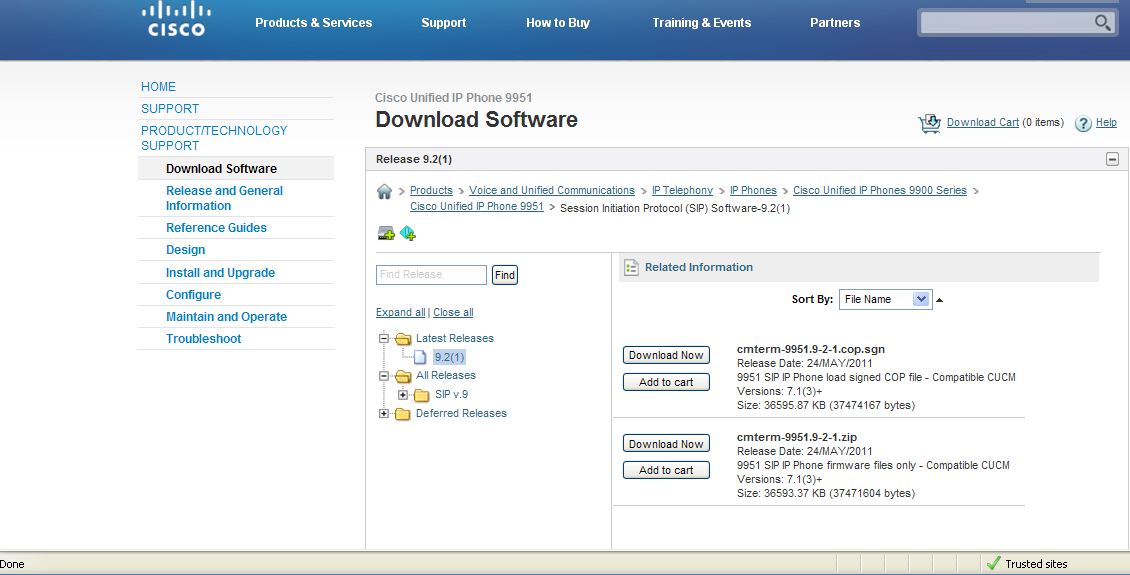This screenshot has height=575, width=1130.
Task: Click the teal notification add icon
Action: click(x=408, y=233)
